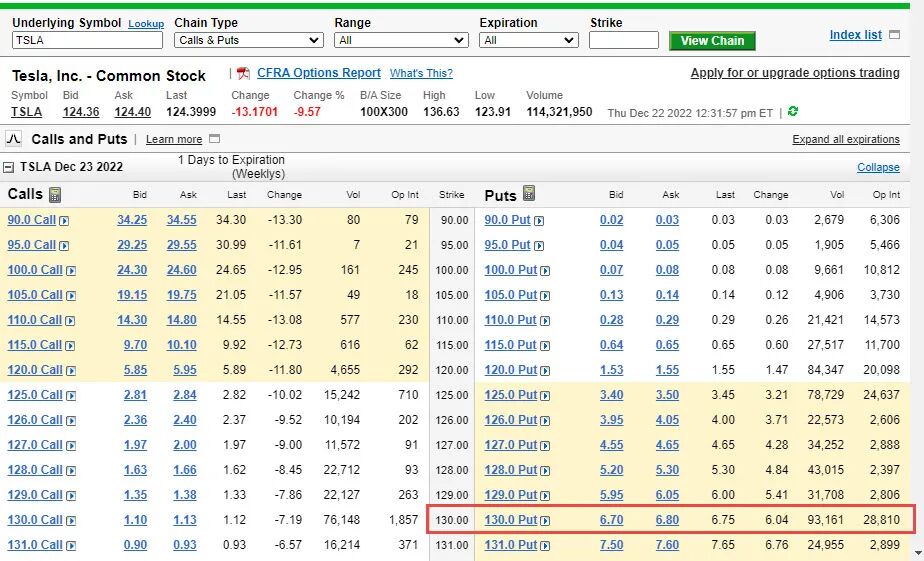This screenshot has width=924, height=561.
Task: Click Apply for or upgrade options trading
Action: [x=795, y=72]
